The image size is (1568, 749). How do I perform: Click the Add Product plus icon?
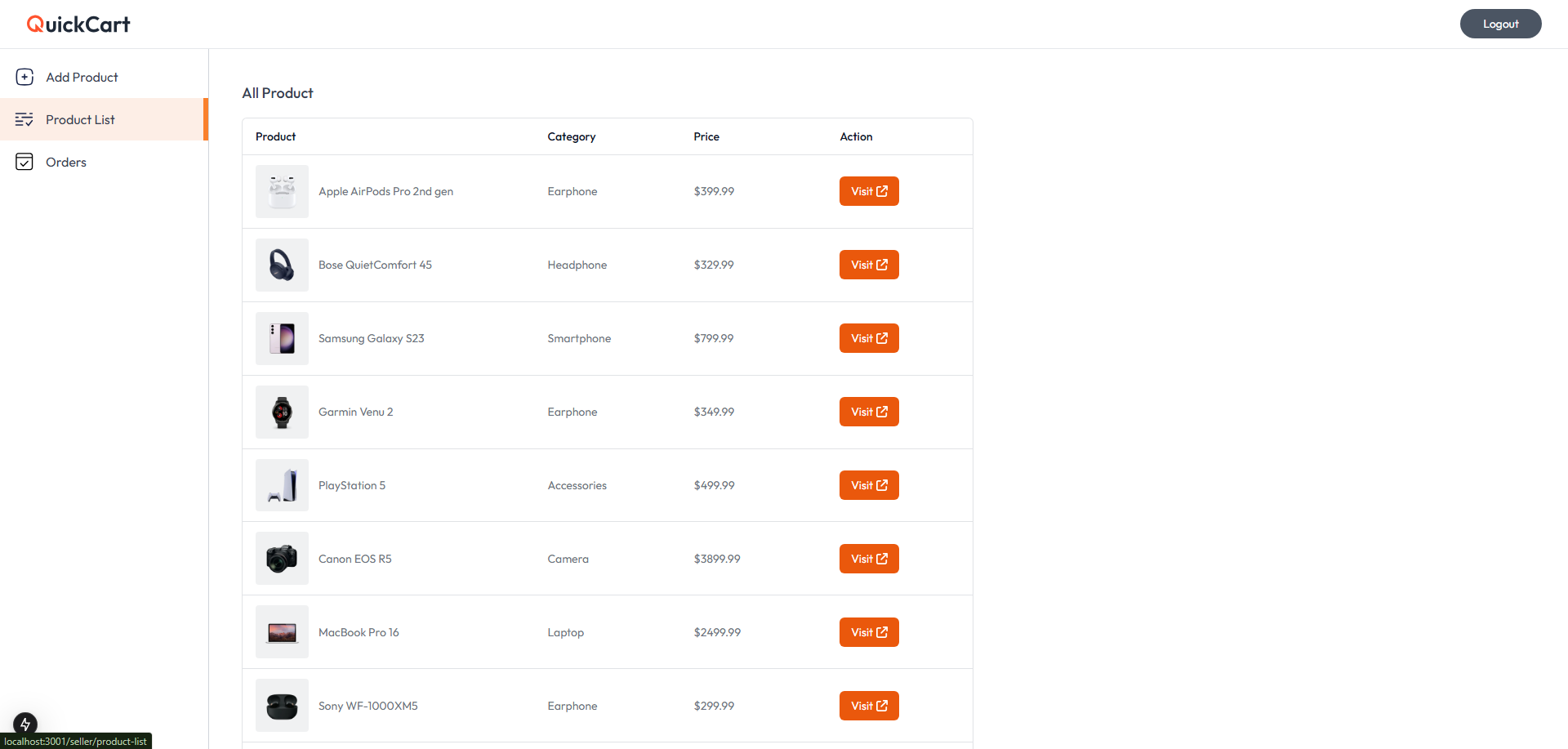tap(24, 77)
